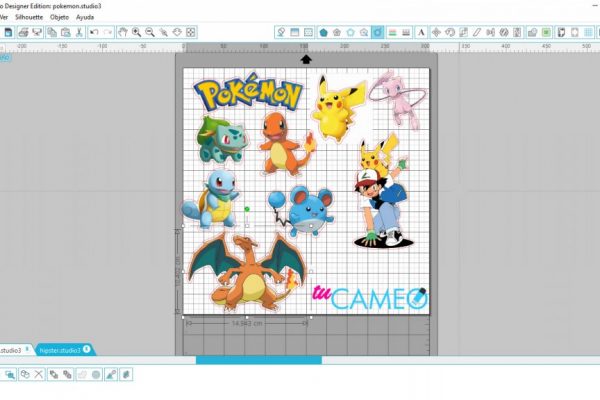Click the Cut scissors icon
Viewport: 600px width, 400px height.
click(79, 32)
